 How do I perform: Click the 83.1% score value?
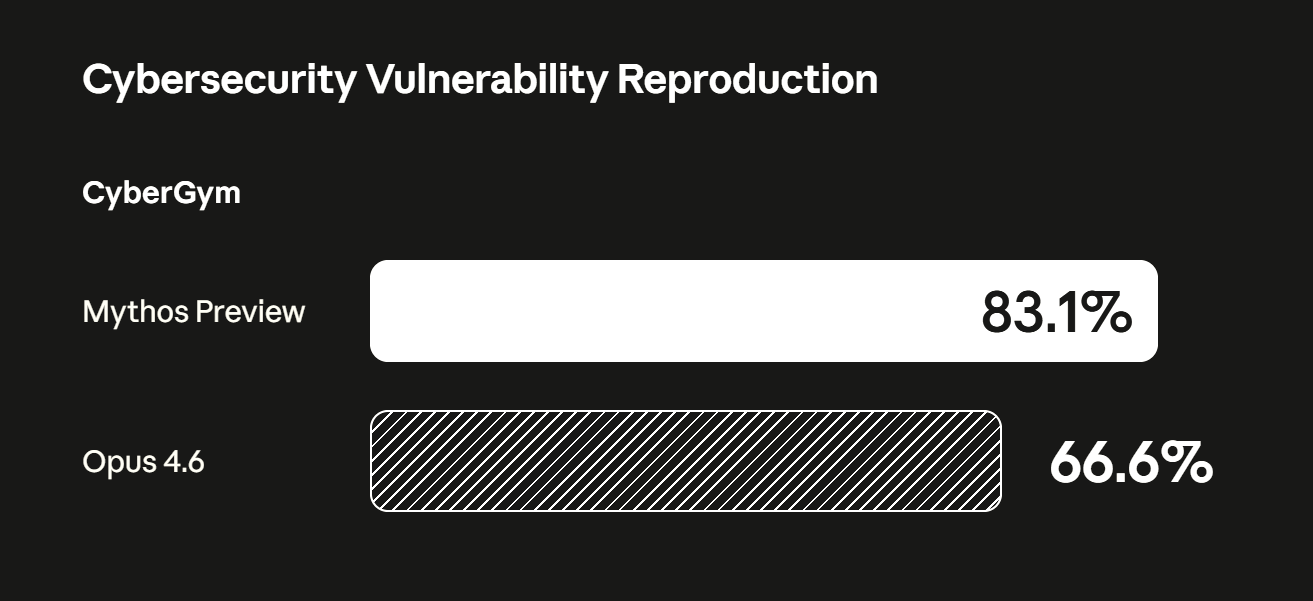pos(1056,312)
